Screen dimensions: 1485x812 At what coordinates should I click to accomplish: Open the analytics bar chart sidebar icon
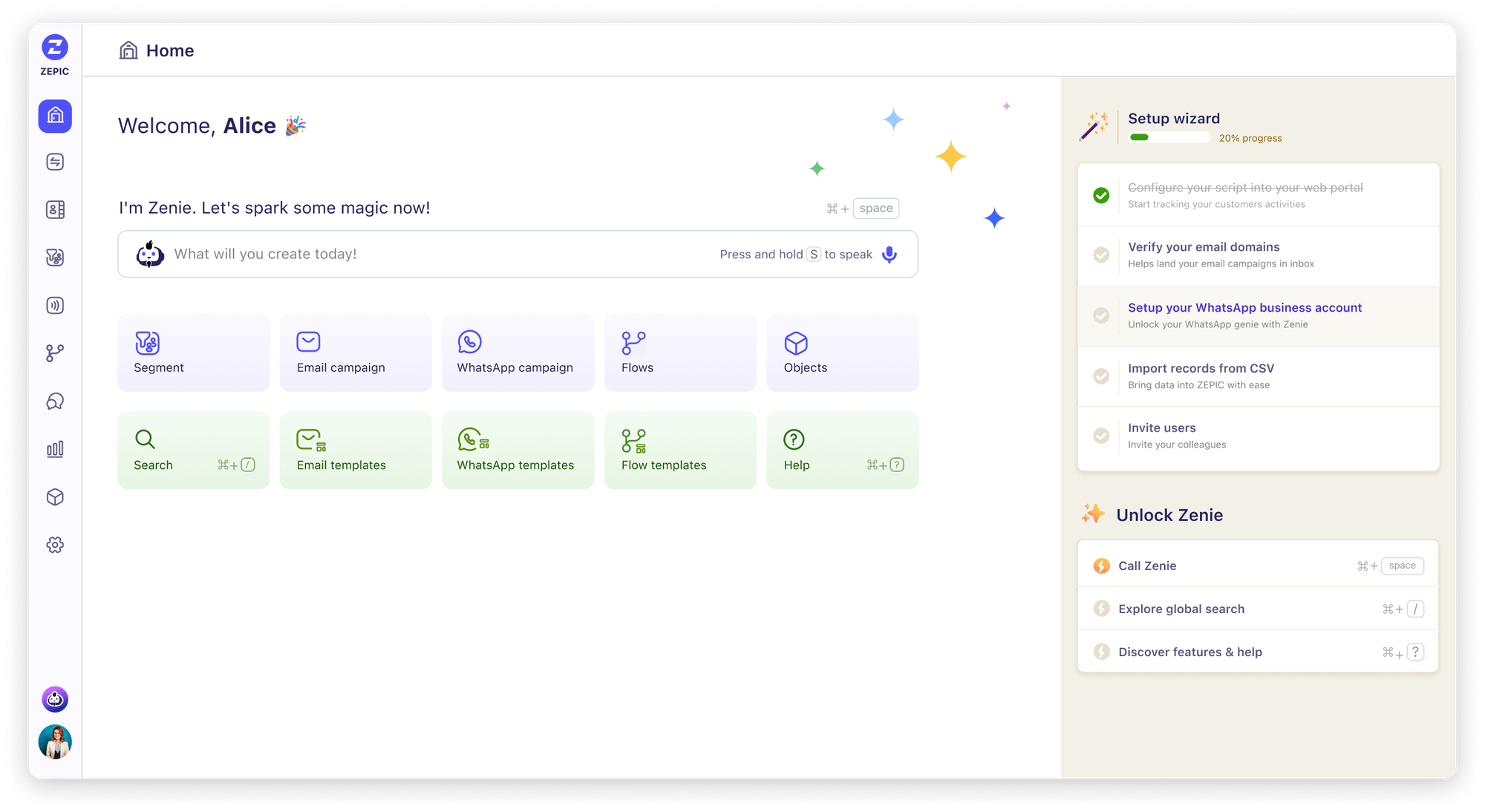coord(53,449)
